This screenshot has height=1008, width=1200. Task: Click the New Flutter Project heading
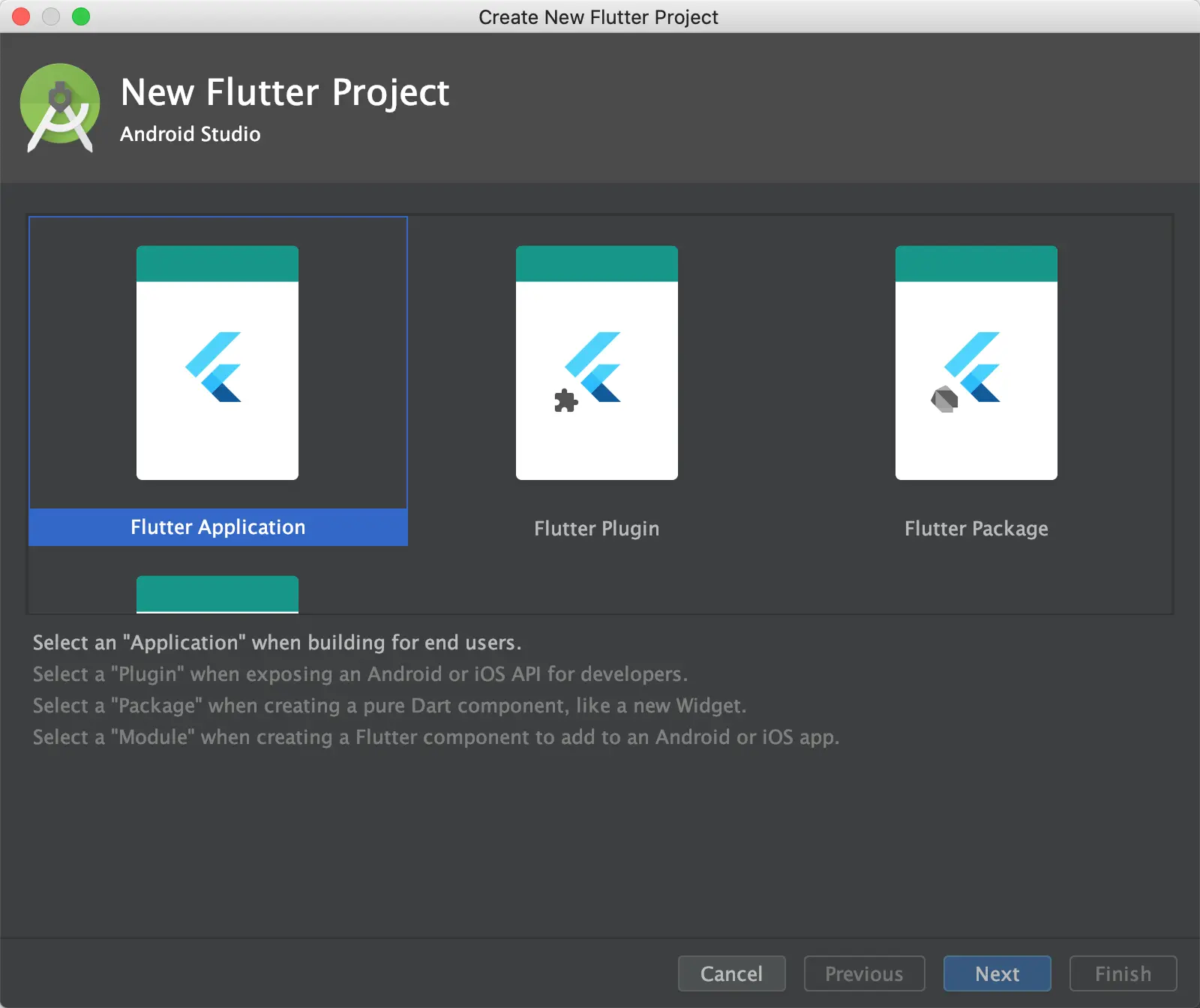[x=285, y=93]
